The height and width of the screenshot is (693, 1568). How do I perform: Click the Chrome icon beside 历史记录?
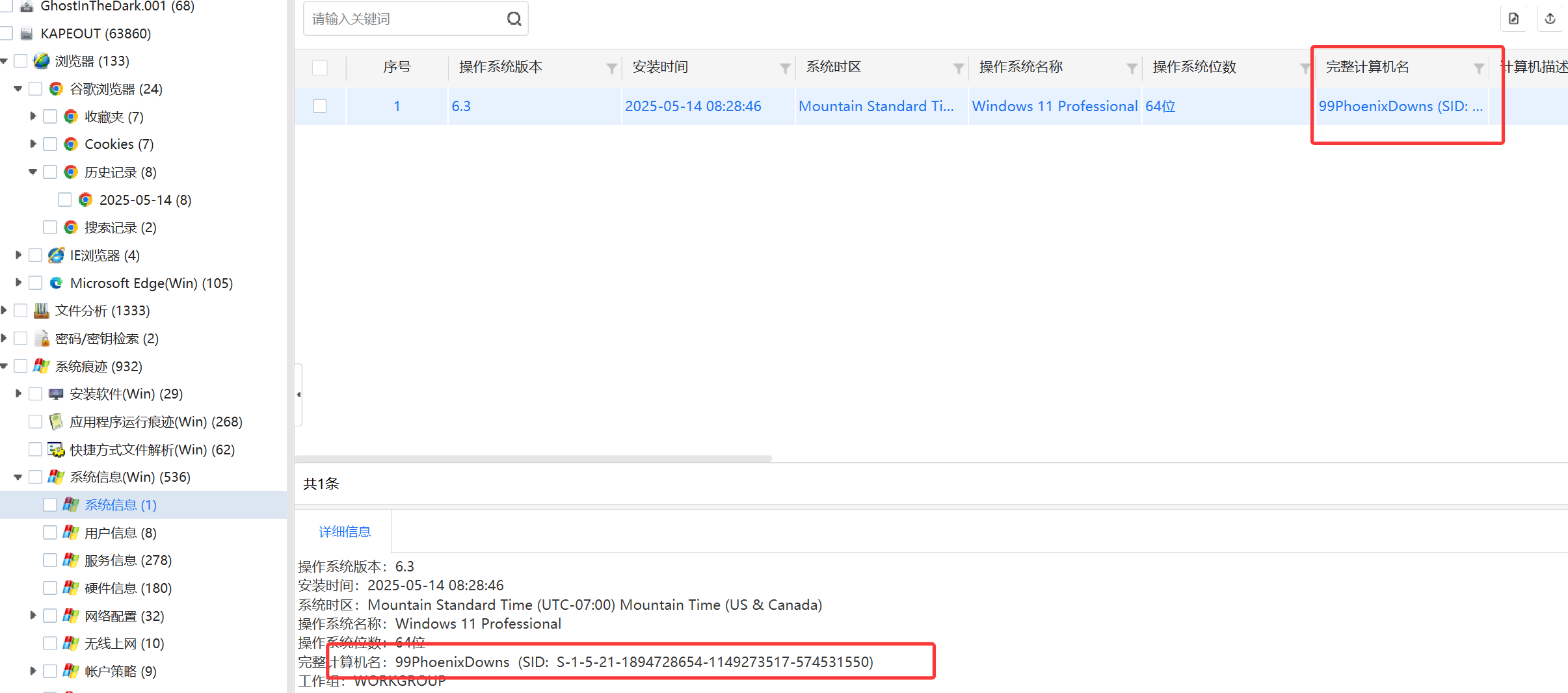(71, 172)
